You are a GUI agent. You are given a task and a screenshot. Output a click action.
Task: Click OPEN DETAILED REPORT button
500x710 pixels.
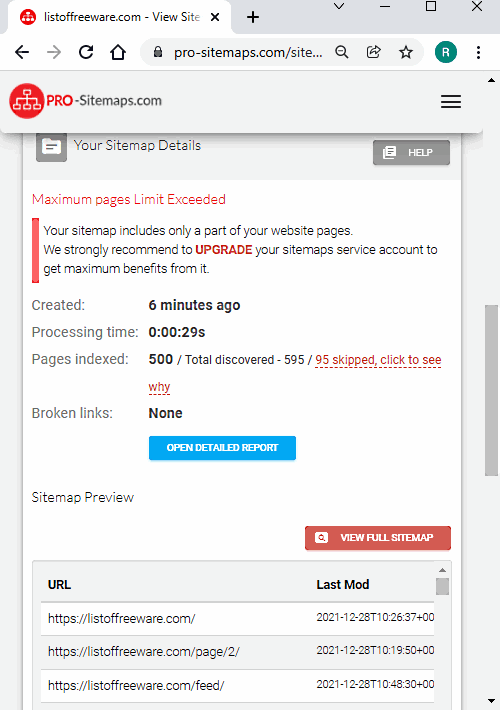click(222, 448)
